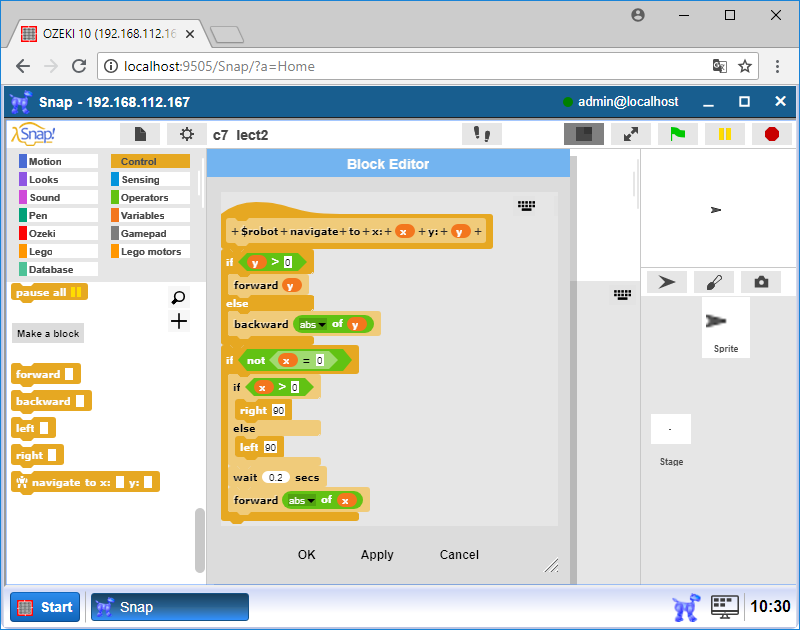Click Make a block button
Image resolution: width=800 pixels, height=630 pixels.
48,334
